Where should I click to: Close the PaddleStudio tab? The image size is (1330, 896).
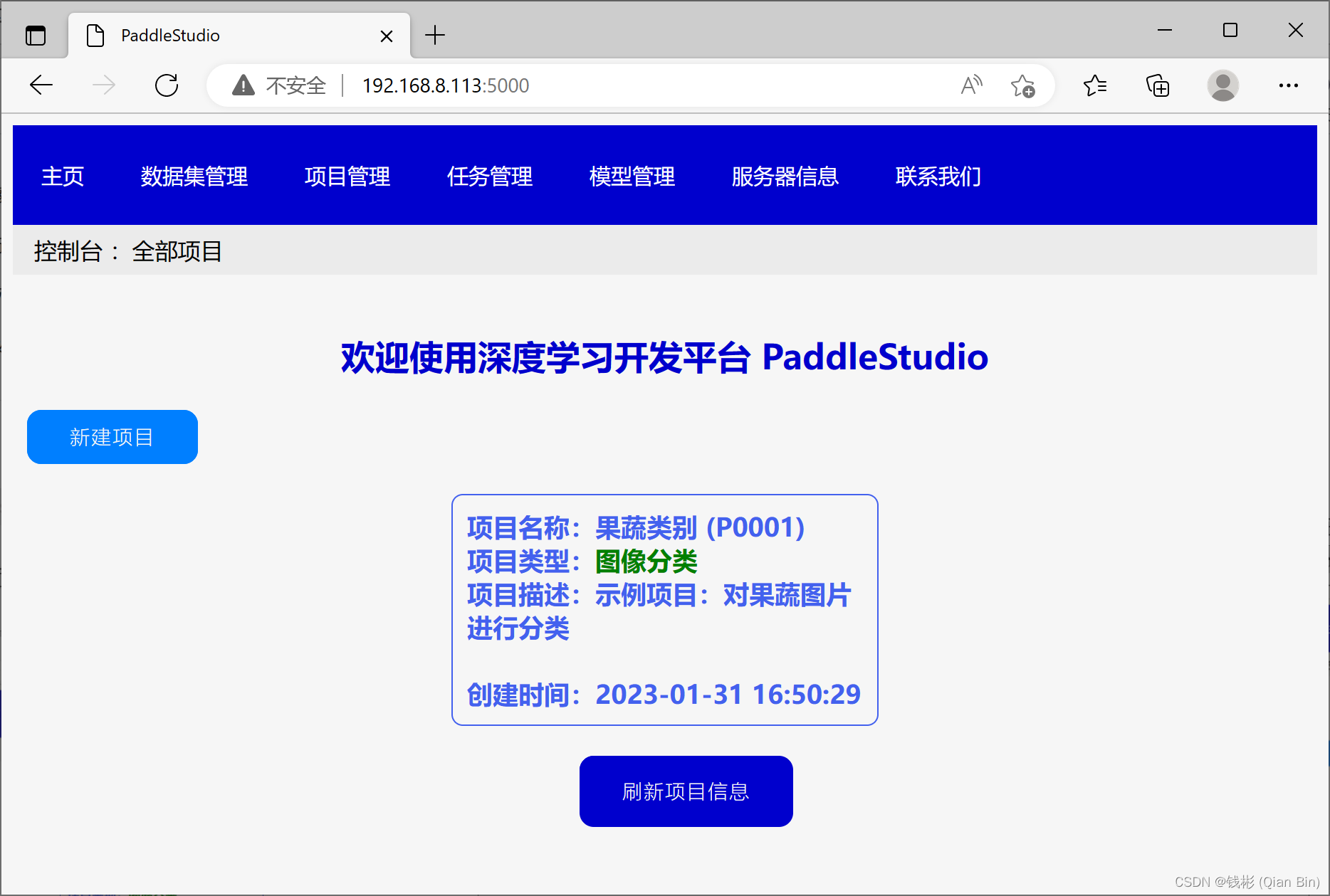tap(387, 36)
